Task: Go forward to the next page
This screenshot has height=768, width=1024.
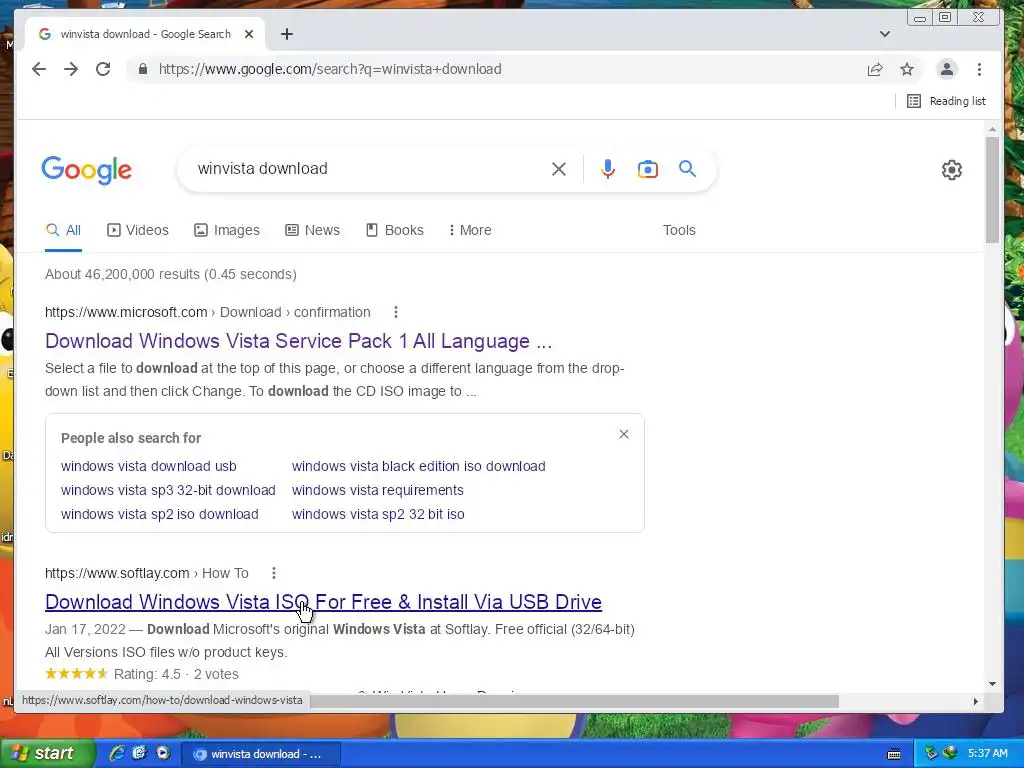Action: click(71, 69)
